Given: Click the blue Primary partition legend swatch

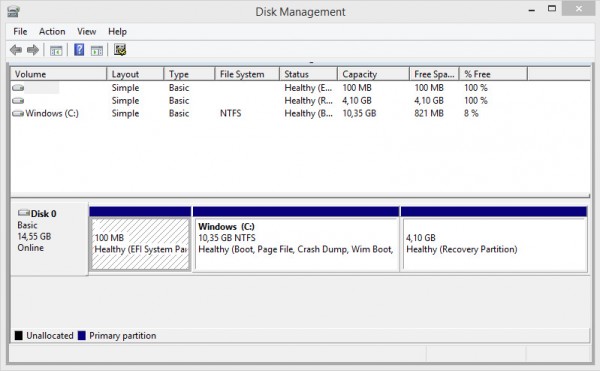Looking at the screenshot, I should pyautogui.click(x=82, y=336).
